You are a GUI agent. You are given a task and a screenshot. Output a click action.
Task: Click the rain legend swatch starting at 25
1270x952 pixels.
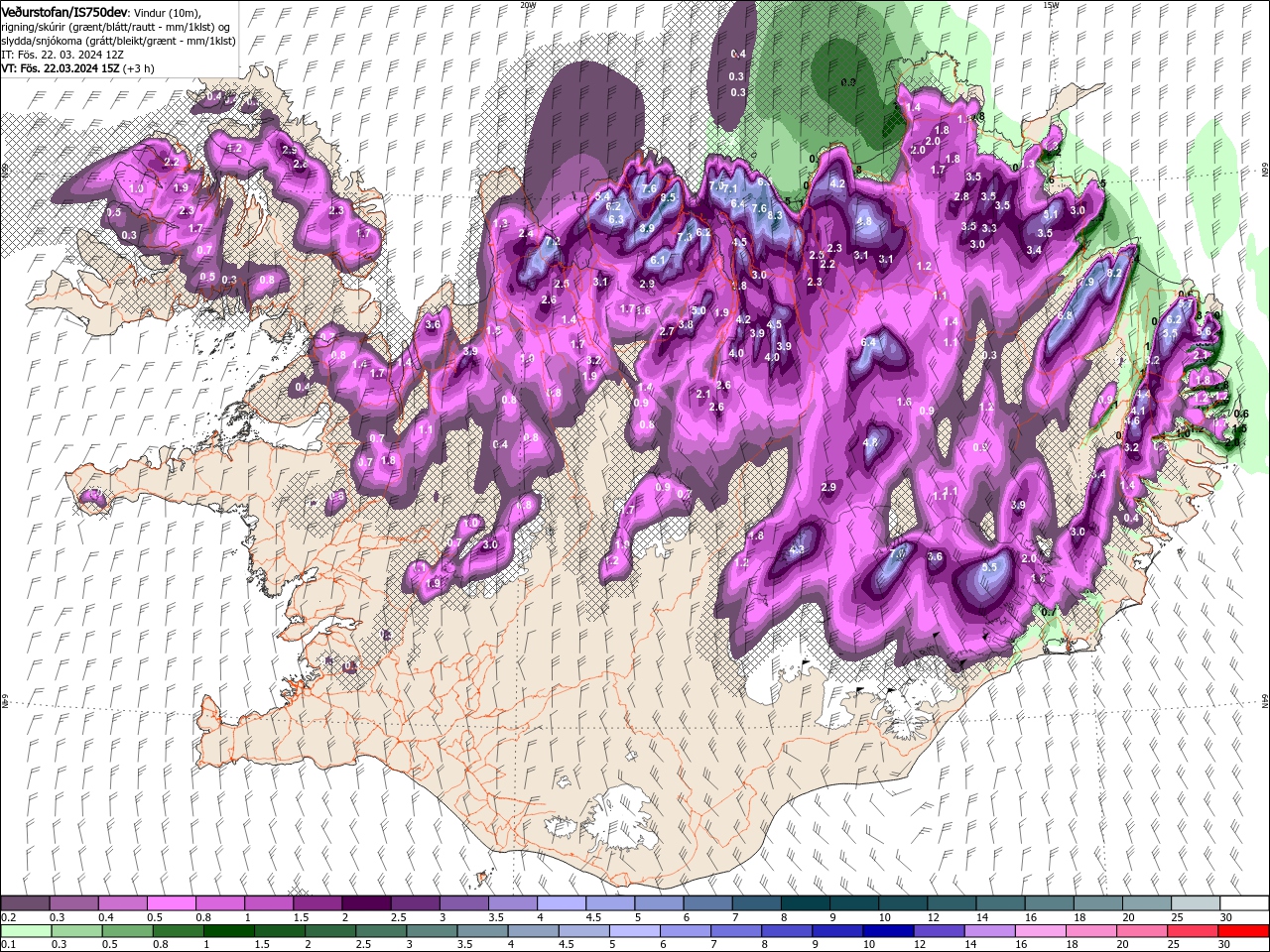(x=1192, y=931)
